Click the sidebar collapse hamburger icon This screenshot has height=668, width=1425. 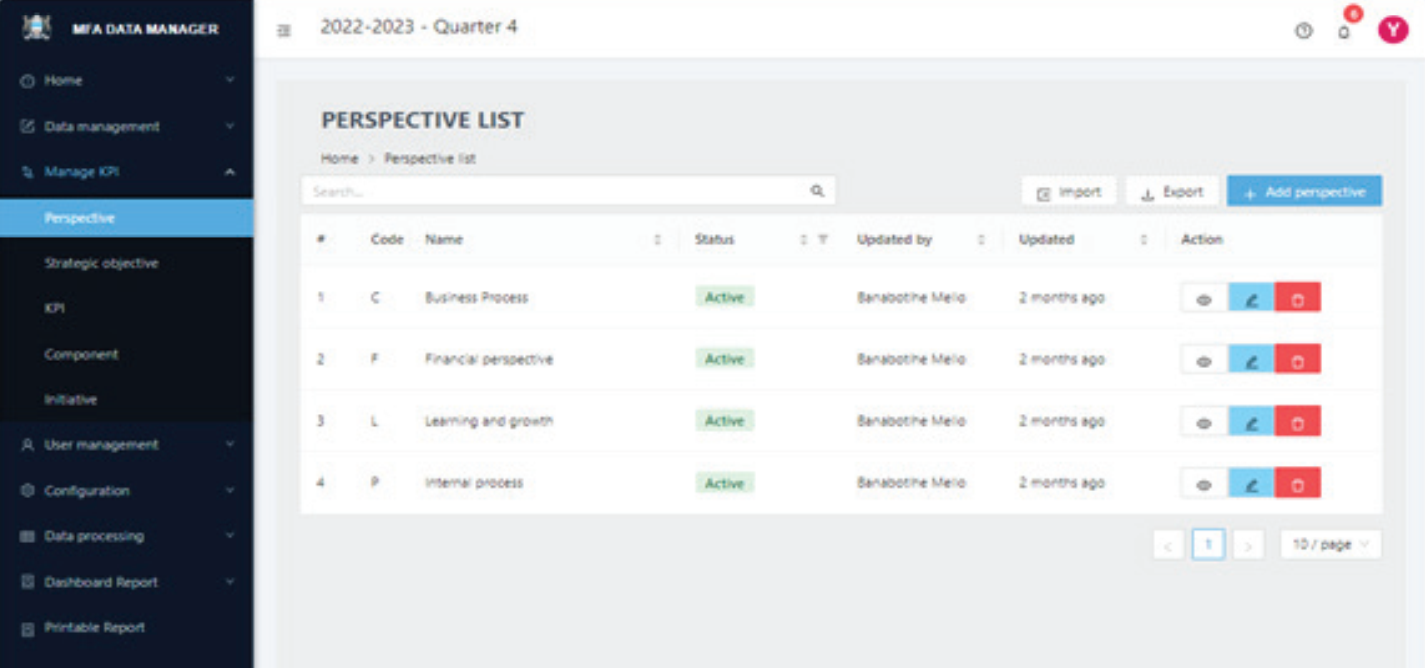[x=284, y=31]
